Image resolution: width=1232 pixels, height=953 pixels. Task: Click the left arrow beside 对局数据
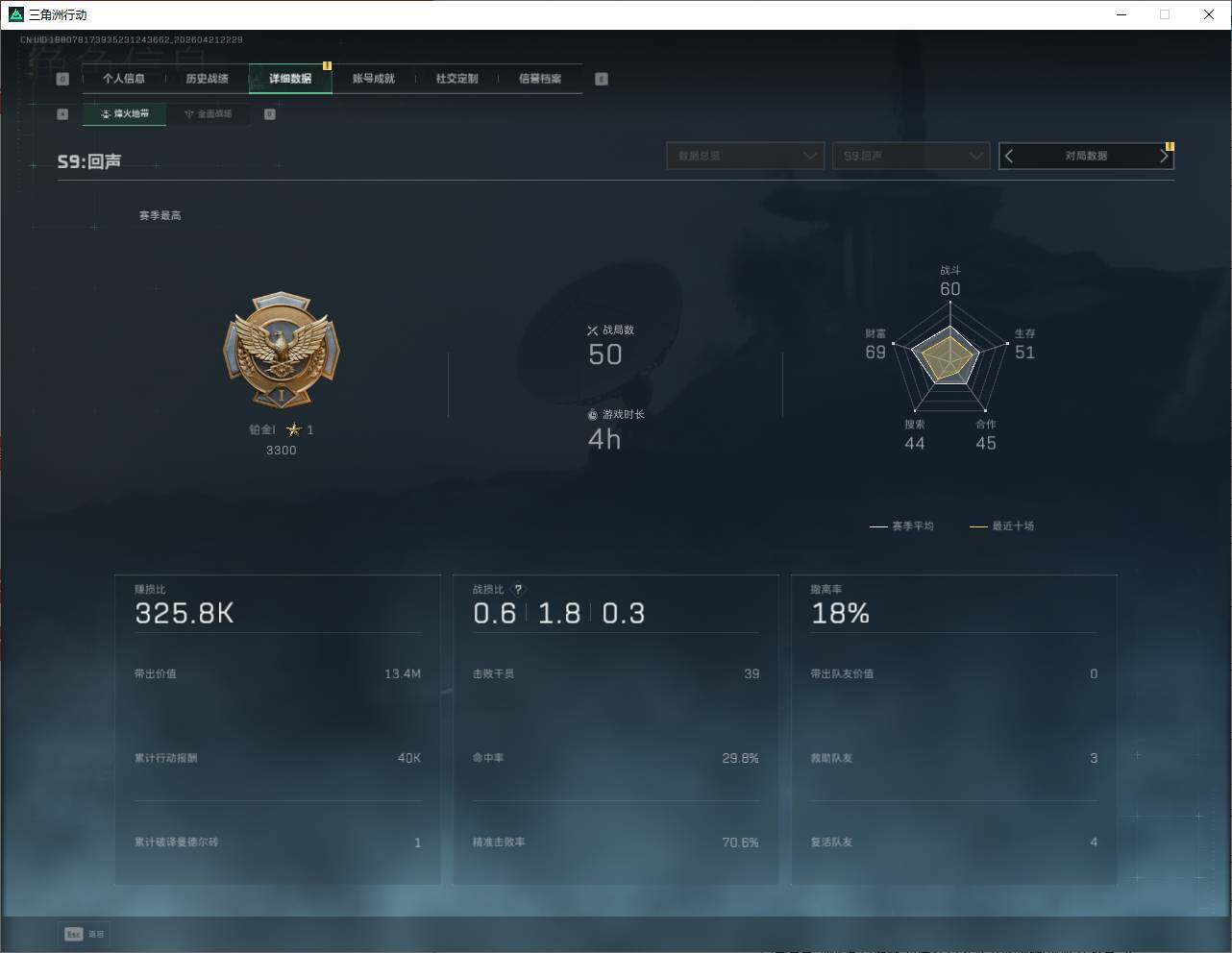(1009, 156)
